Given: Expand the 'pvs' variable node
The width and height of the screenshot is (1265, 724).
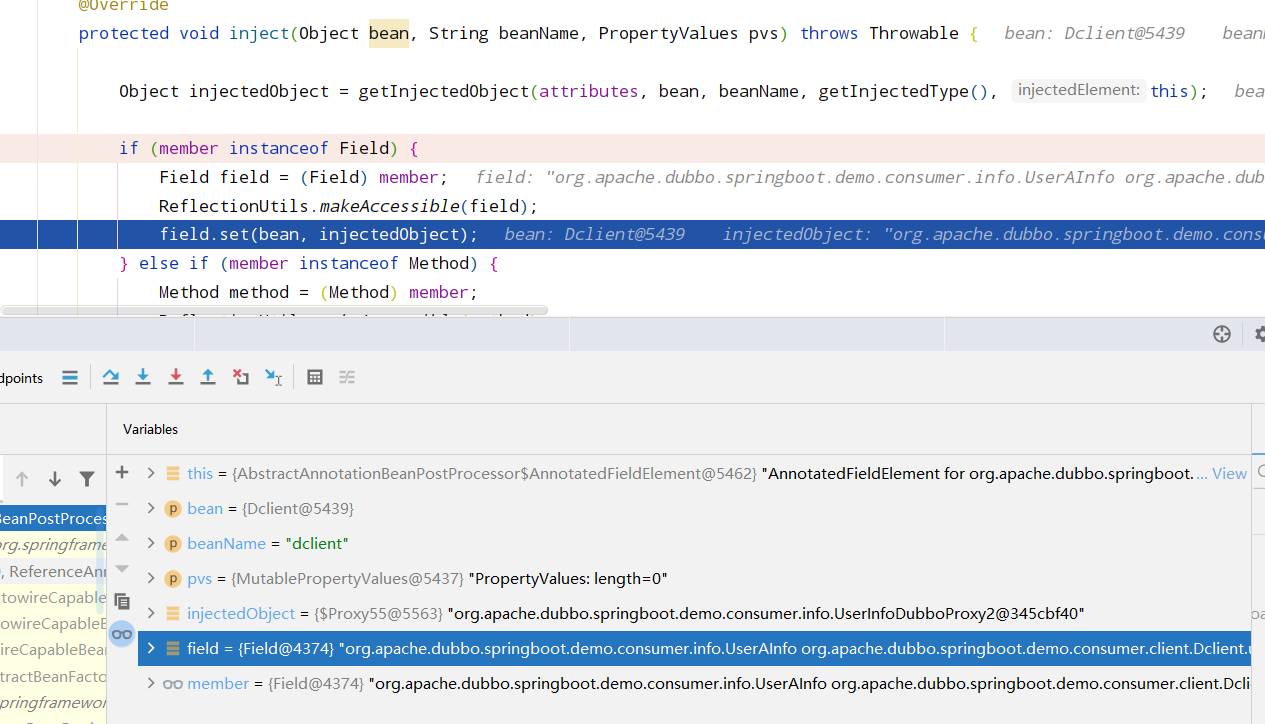Looking at the screenshot, I should [151, 578].
